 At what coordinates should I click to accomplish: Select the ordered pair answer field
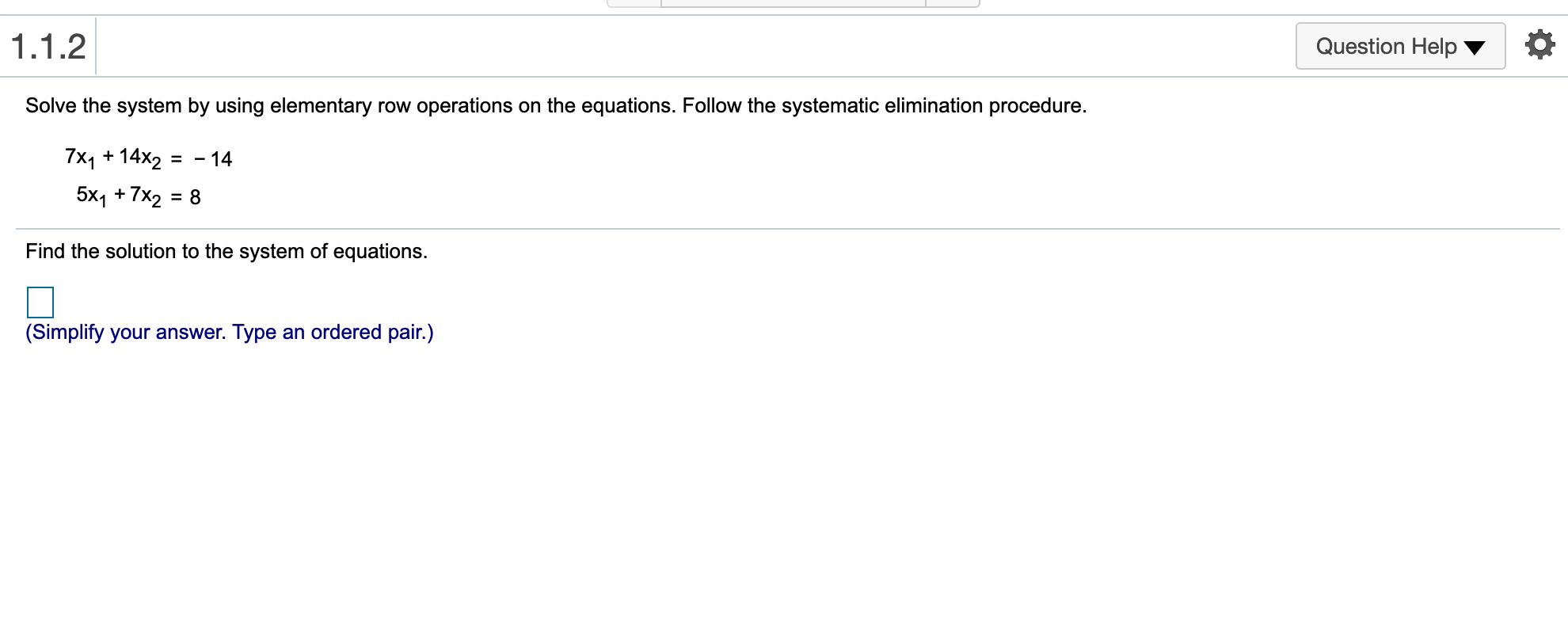[40, 302]
